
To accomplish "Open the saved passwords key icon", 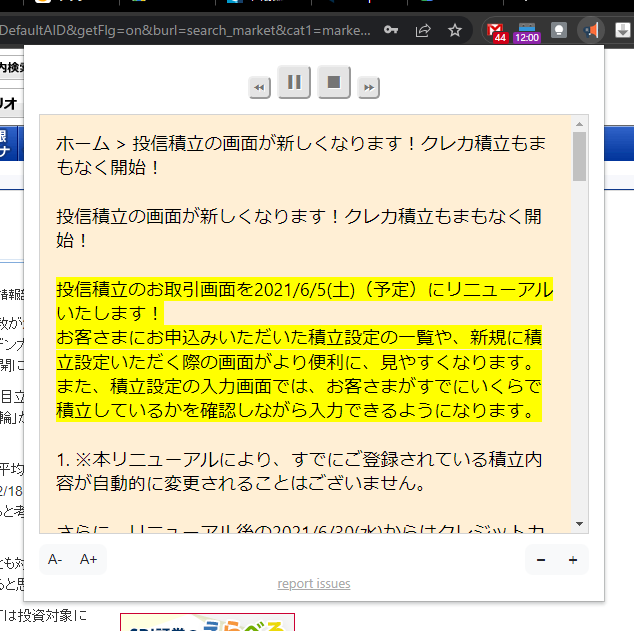I will (393, 30).
